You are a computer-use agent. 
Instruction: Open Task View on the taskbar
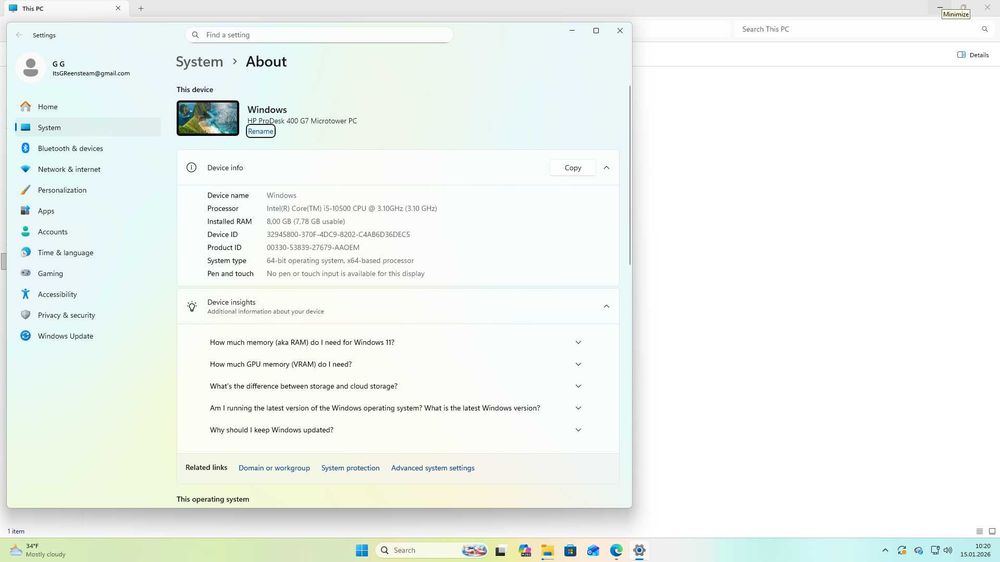click(x=501, y=551)
